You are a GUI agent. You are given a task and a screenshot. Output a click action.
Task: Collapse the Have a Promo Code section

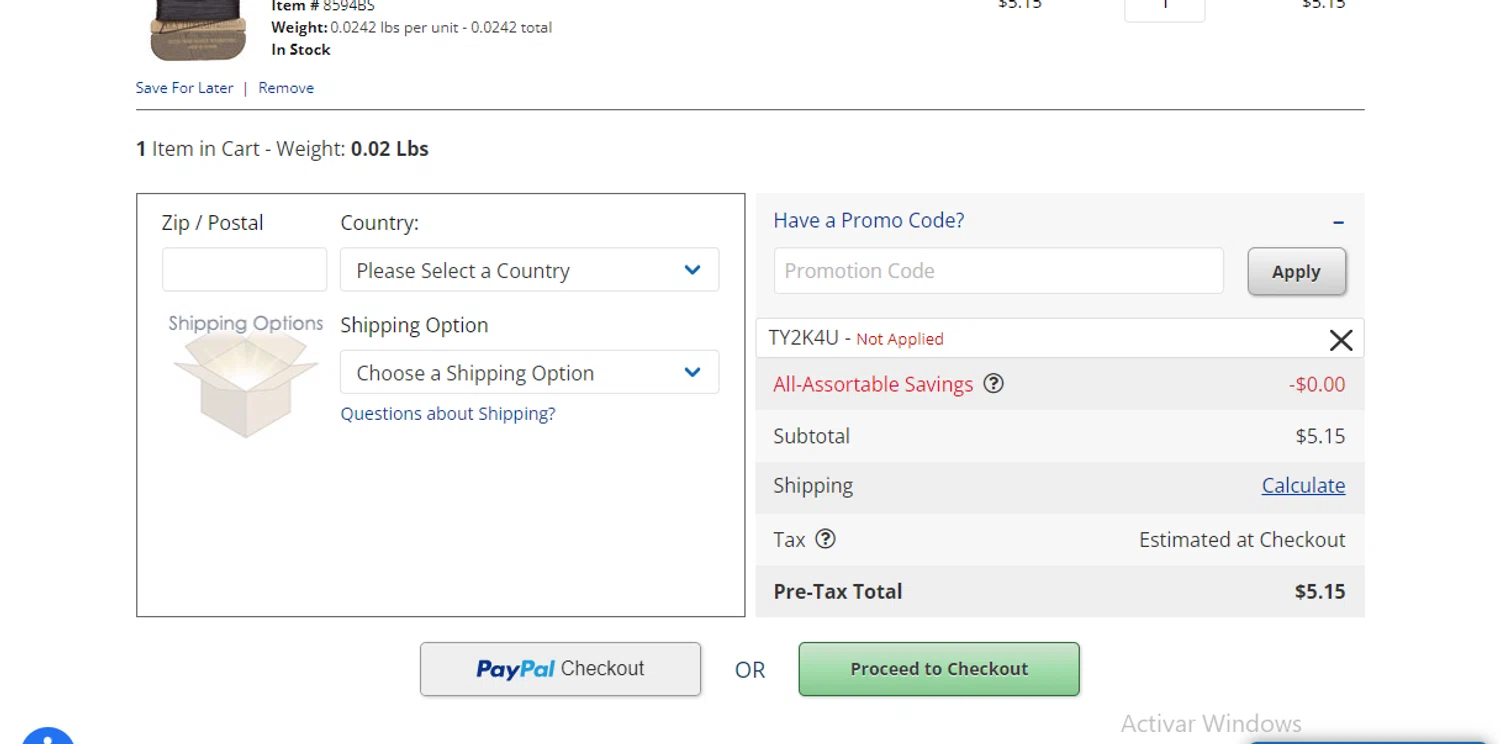(1338, 222)
